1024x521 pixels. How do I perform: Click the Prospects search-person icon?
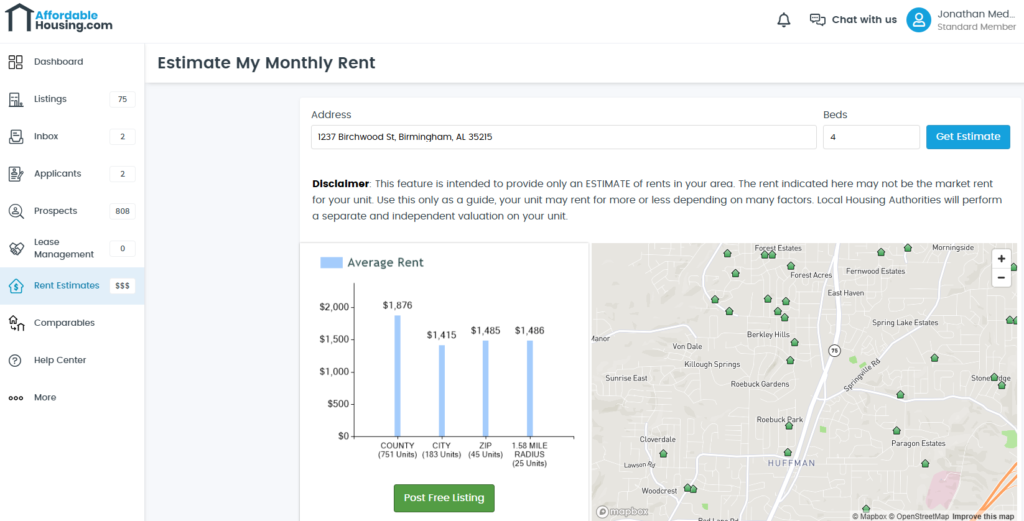coord(16,211)
